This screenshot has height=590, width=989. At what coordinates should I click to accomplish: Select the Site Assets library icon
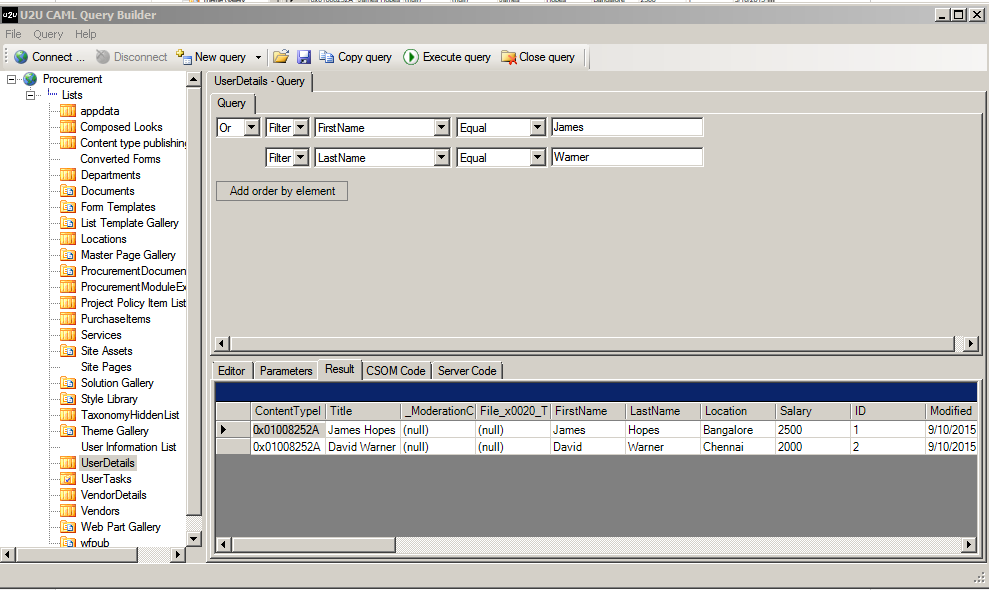68,351
